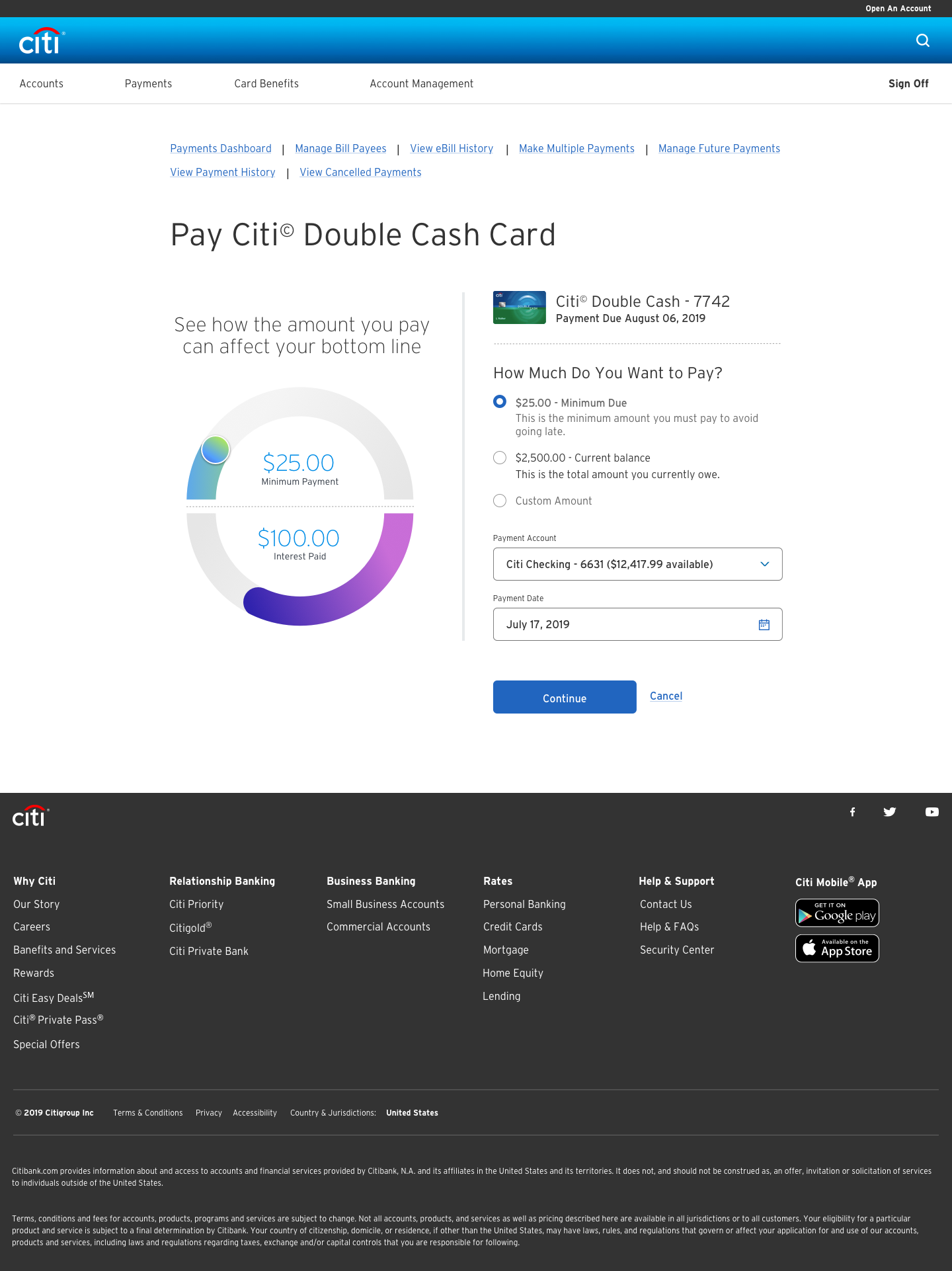Choose the Custom Amount radio button
The image size is (952, 1271).
[x=500, y=501]
